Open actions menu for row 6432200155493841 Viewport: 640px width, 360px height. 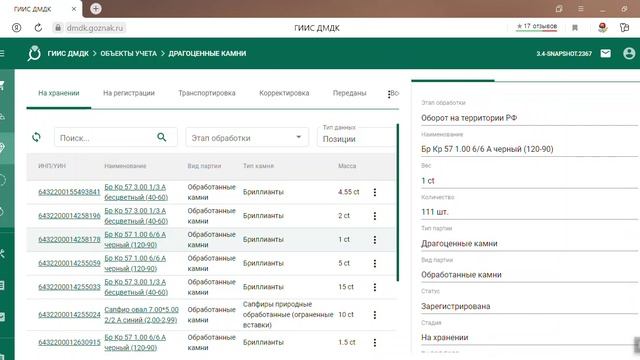(x=375, y=192)
